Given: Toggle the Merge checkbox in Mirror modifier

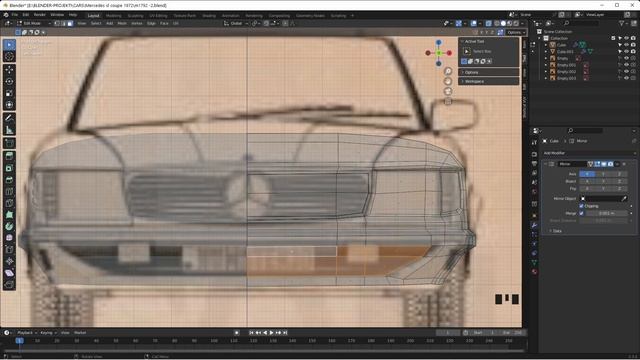Looking at the screenshot, I should [582, 213].
